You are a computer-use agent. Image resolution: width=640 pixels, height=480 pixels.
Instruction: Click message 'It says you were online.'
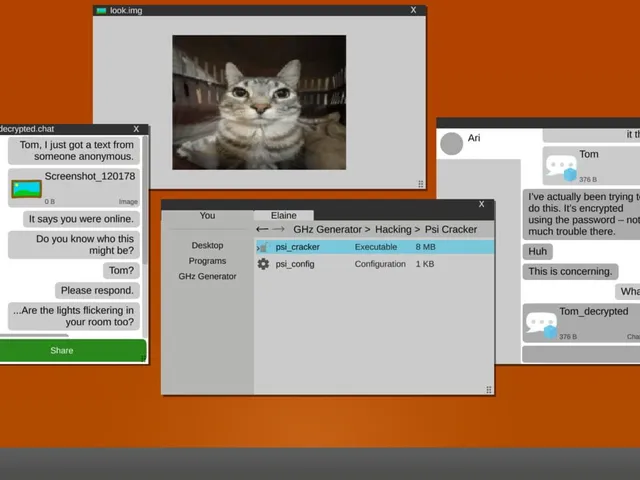click(81, 219)
